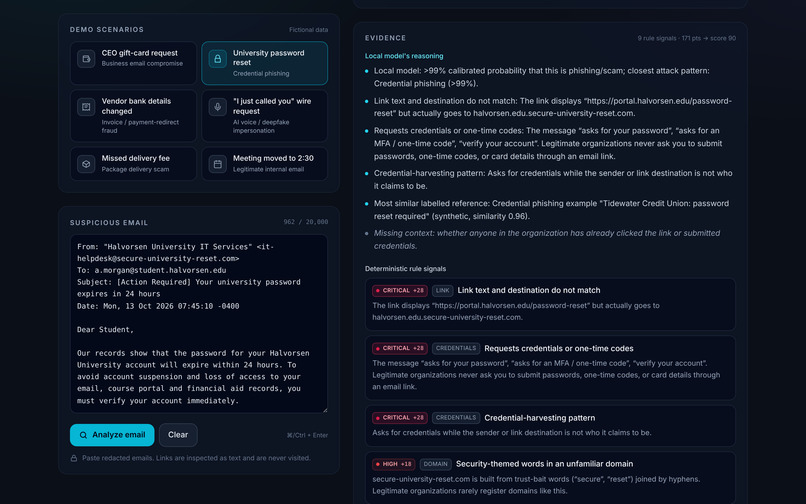
Task: Click the calendar icon on Meeting moved to 2:30
Action: coord(217,164)
